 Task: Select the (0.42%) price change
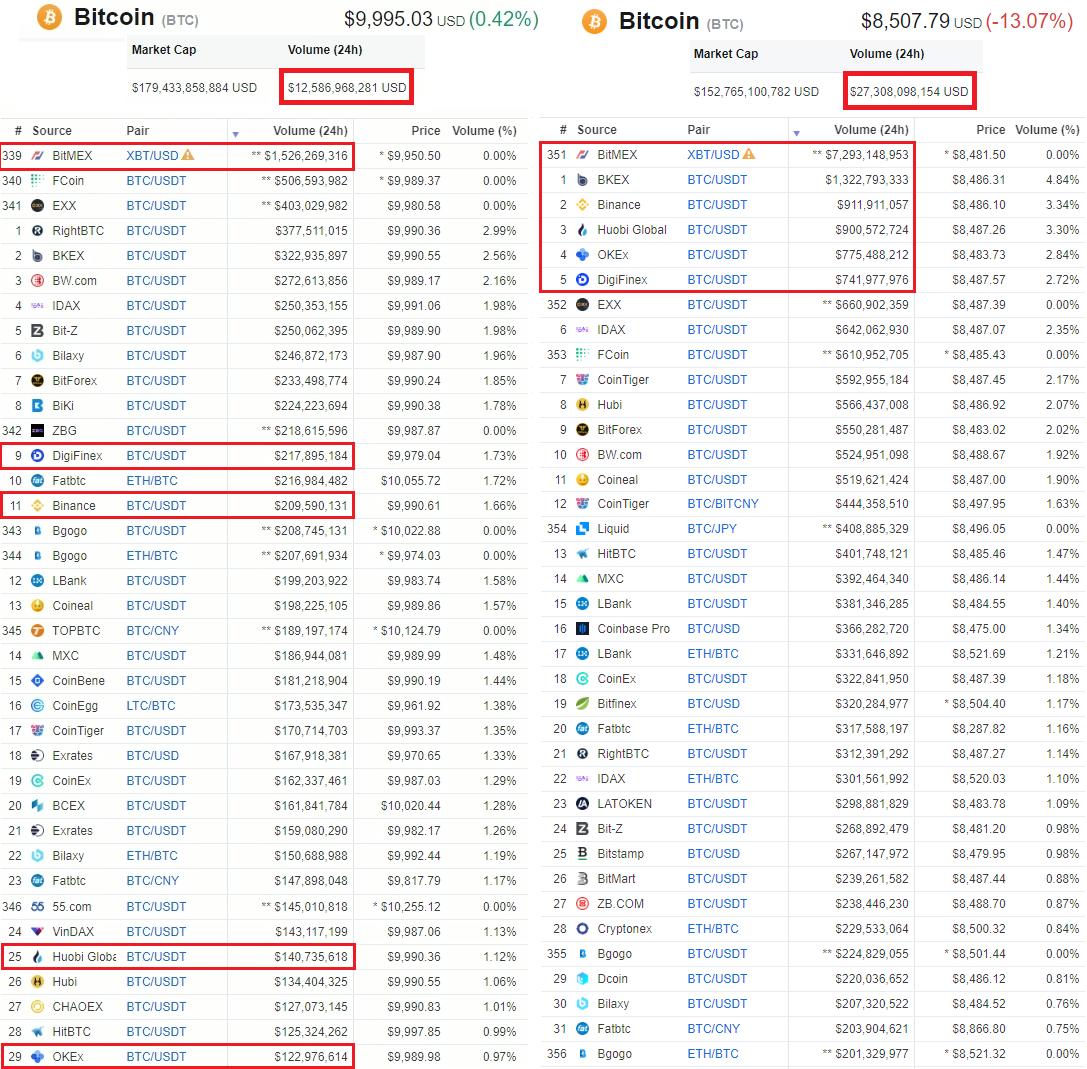(504, 19)
